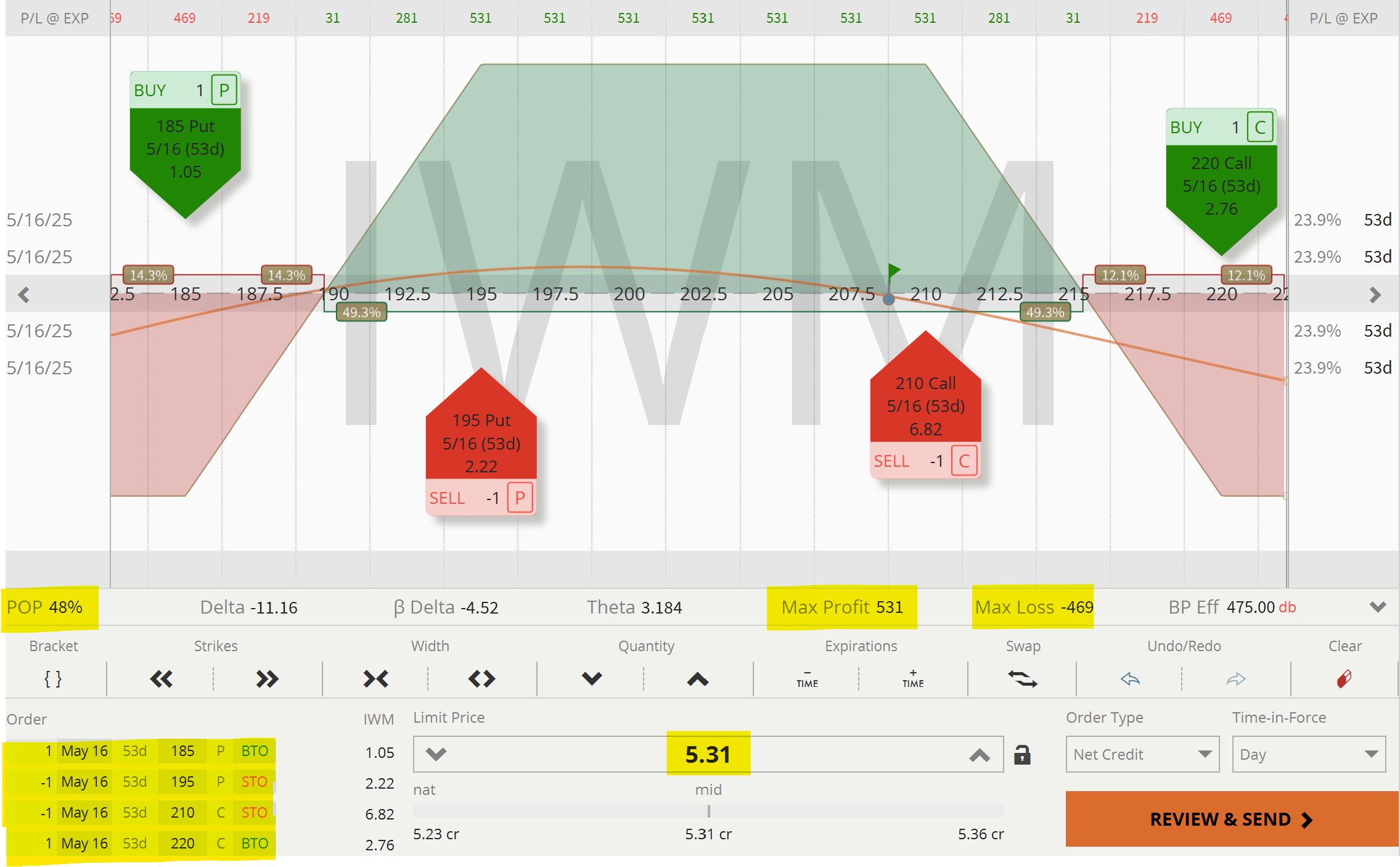This screenshot has height=867, width=1400.
Task: Click STO on the 195 put row
Action: (255, 782)
